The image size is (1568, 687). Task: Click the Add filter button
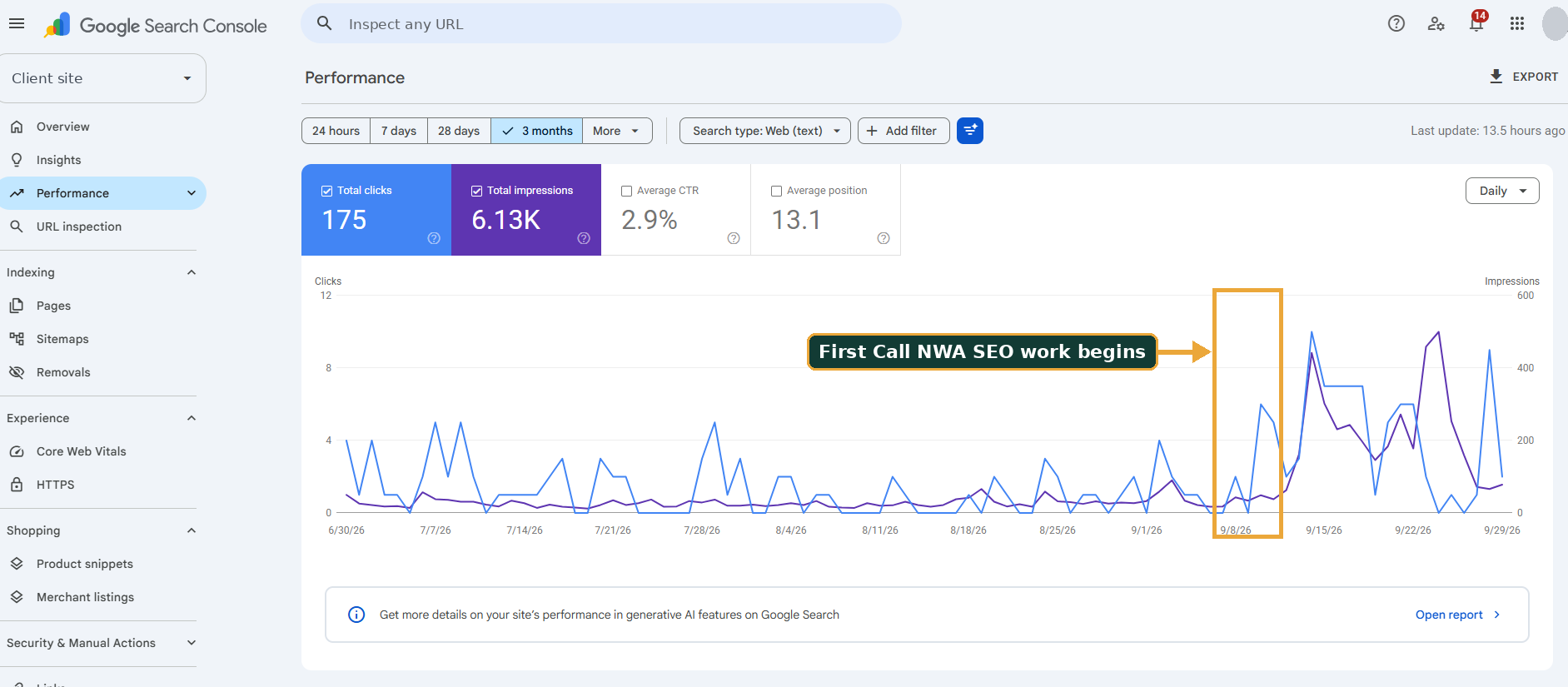903,131
